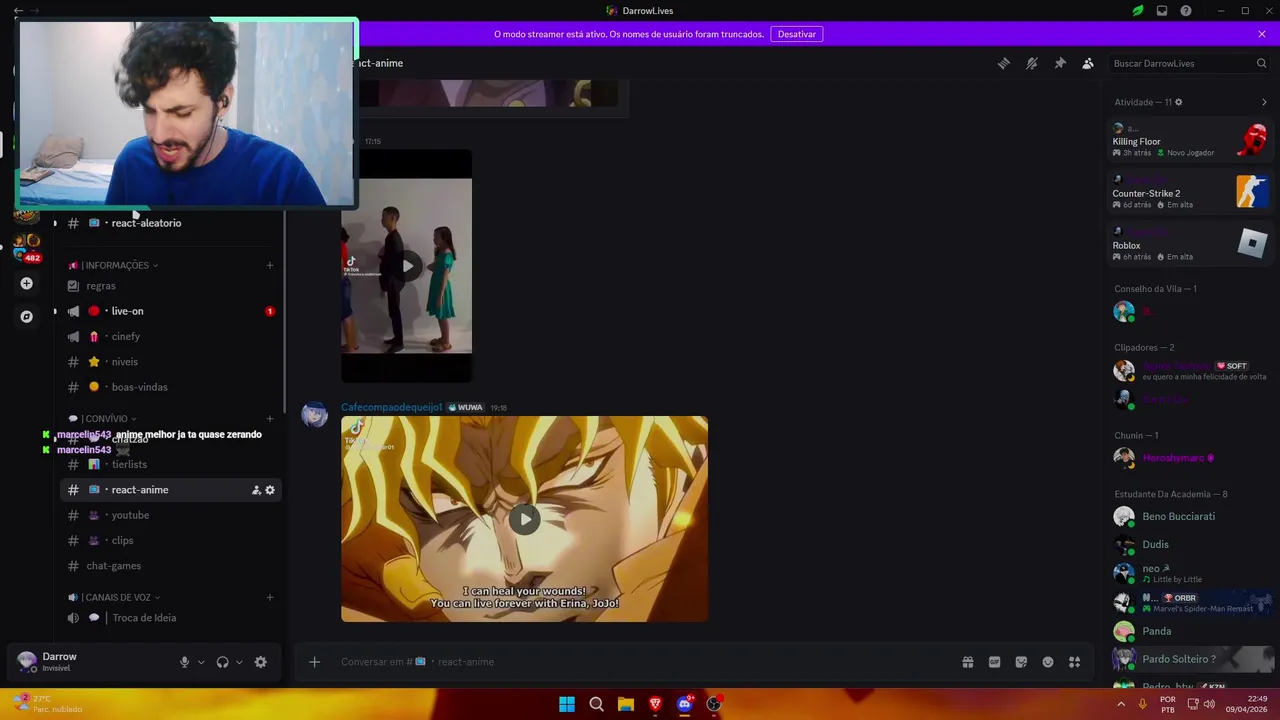Click the plus attach button in message bar
The width and height of the screenshot is (1280, 720).
point(314,662)
